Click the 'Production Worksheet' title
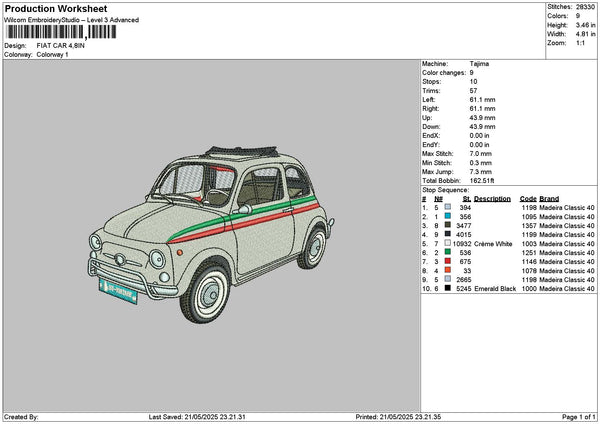The image size is (600, 424). 56,9
